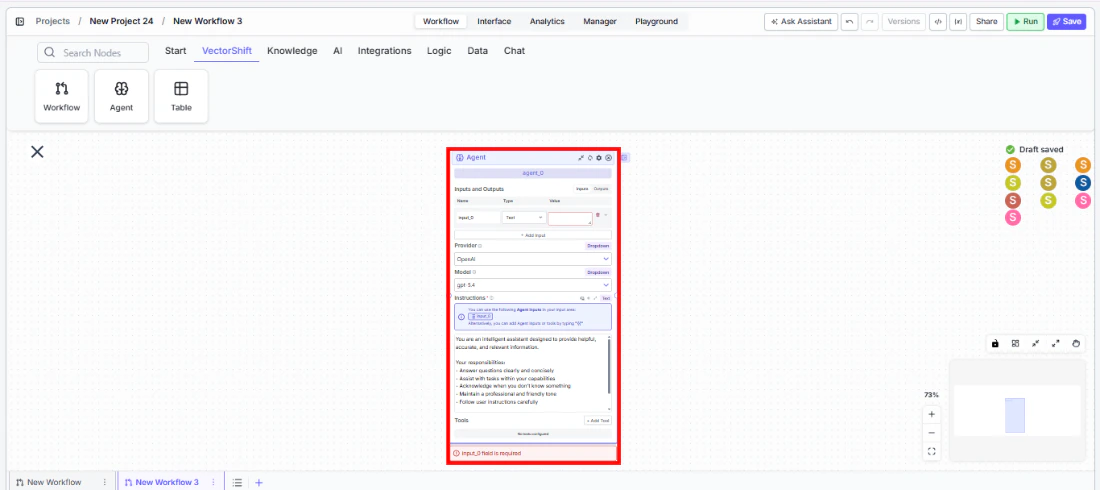1100x490 pixels.
Task: Open the Versions dropdown
Action: coord(904,22)
